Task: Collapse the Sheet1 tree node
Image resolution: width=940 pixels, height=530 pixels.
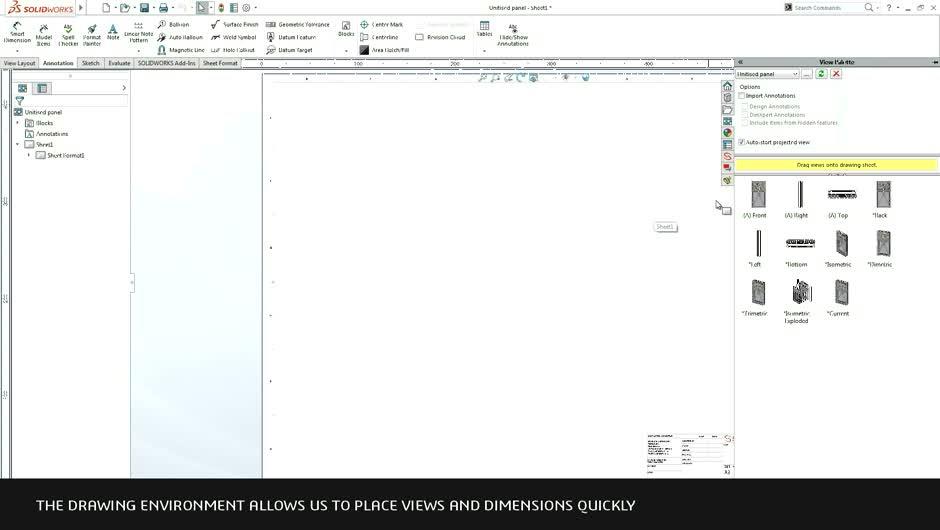Action: [x=17, y=144]
